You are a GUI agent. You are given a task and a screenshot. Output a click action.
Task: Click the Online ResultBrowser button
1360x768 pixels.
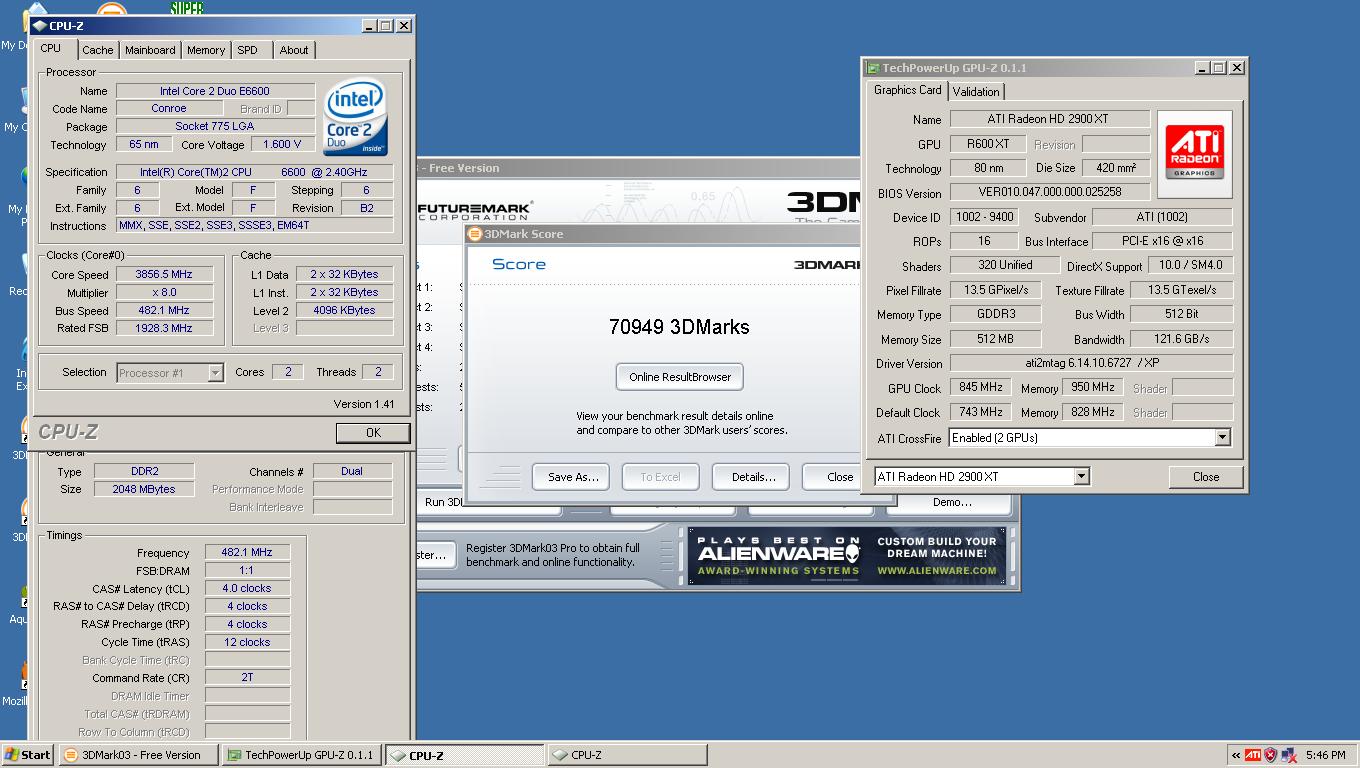[x=680, y=377]
